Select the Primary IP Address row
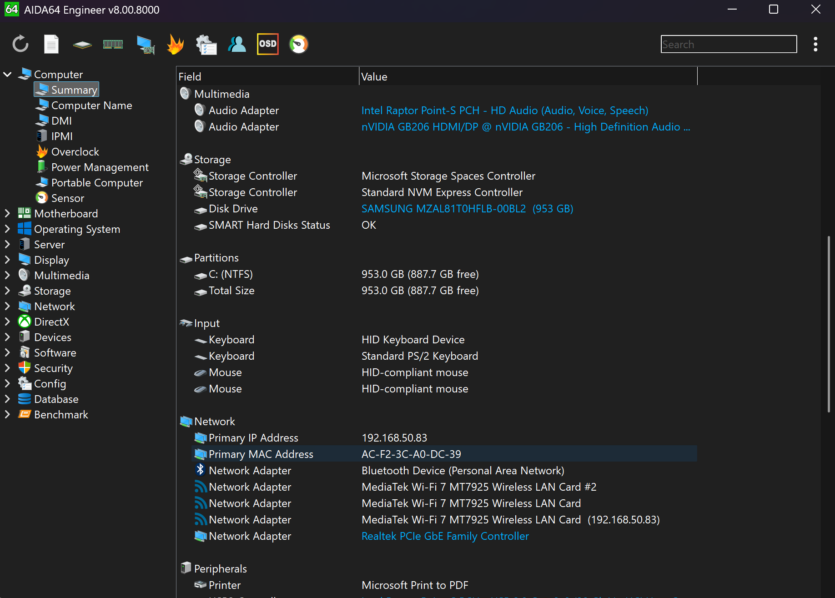Viewport: 835px width, 598px height. tap(444, 438)
